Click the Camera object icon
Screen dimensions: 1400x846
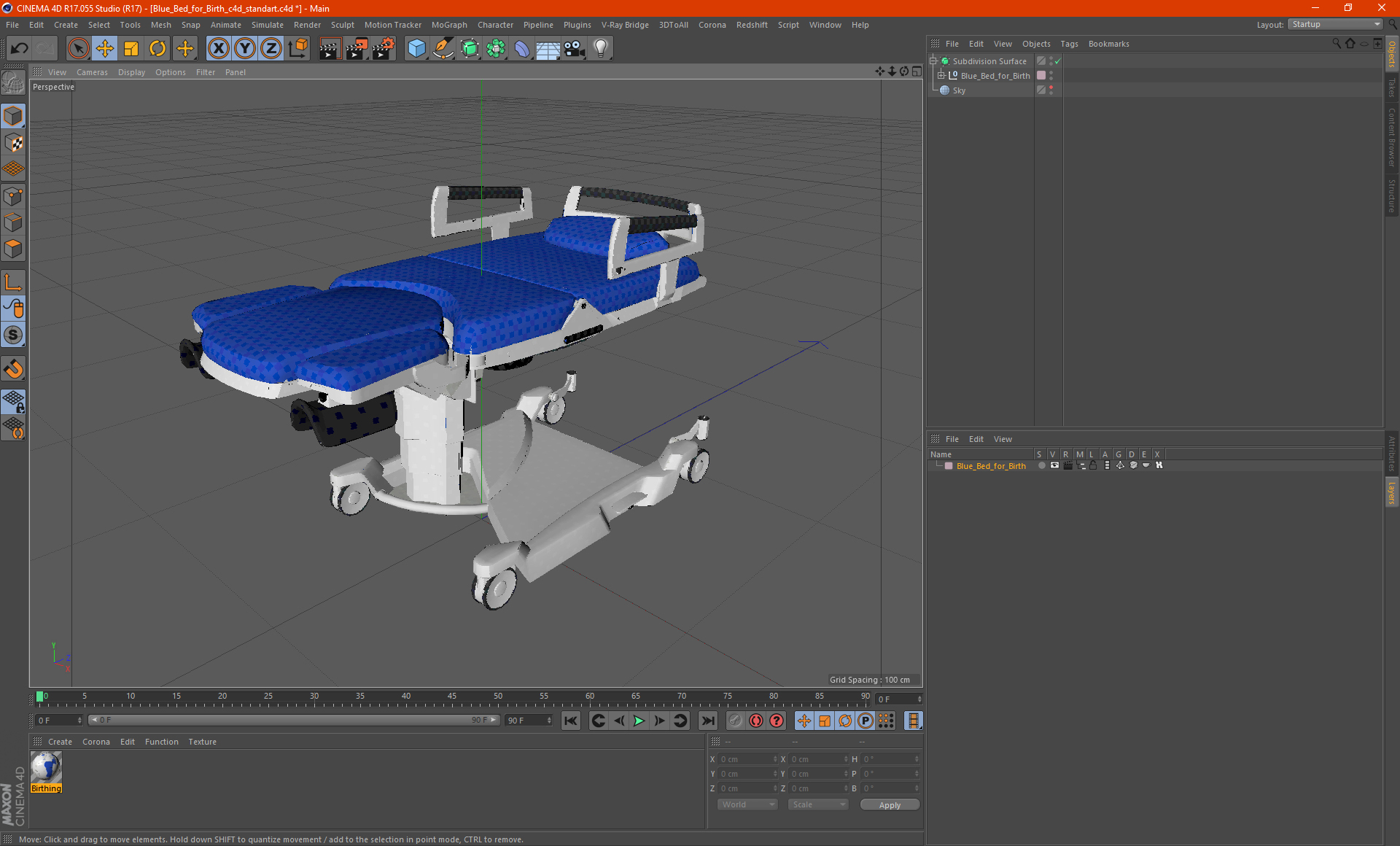575,49
